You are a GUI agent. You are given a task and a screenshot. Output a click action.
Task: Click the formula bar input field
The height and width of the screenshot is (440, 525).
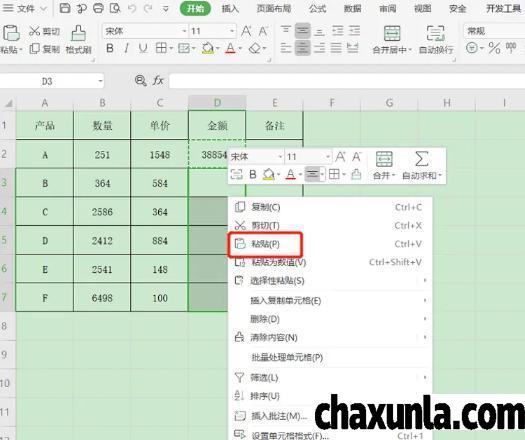pos(347,81)
